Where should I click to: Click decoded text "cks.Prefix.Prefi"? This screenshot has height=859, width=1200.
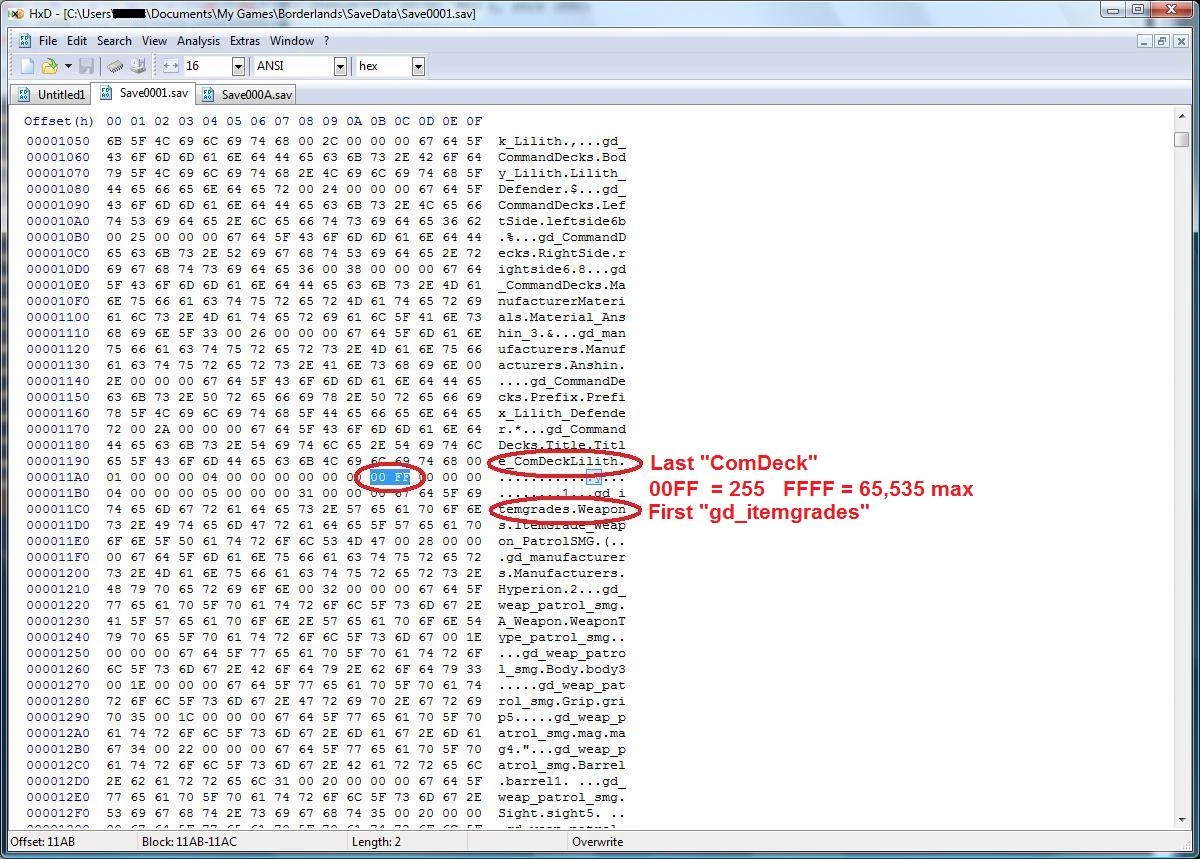coord(561,397)
